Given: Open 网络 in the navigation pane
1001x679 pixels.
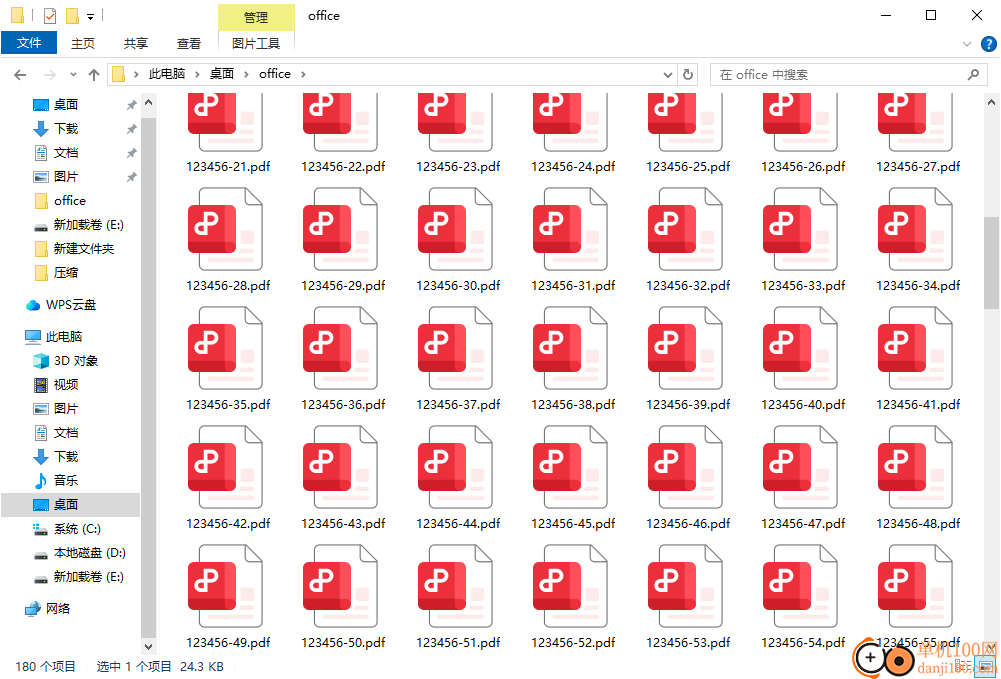Looking at the screenshot, I should (57, 609).
